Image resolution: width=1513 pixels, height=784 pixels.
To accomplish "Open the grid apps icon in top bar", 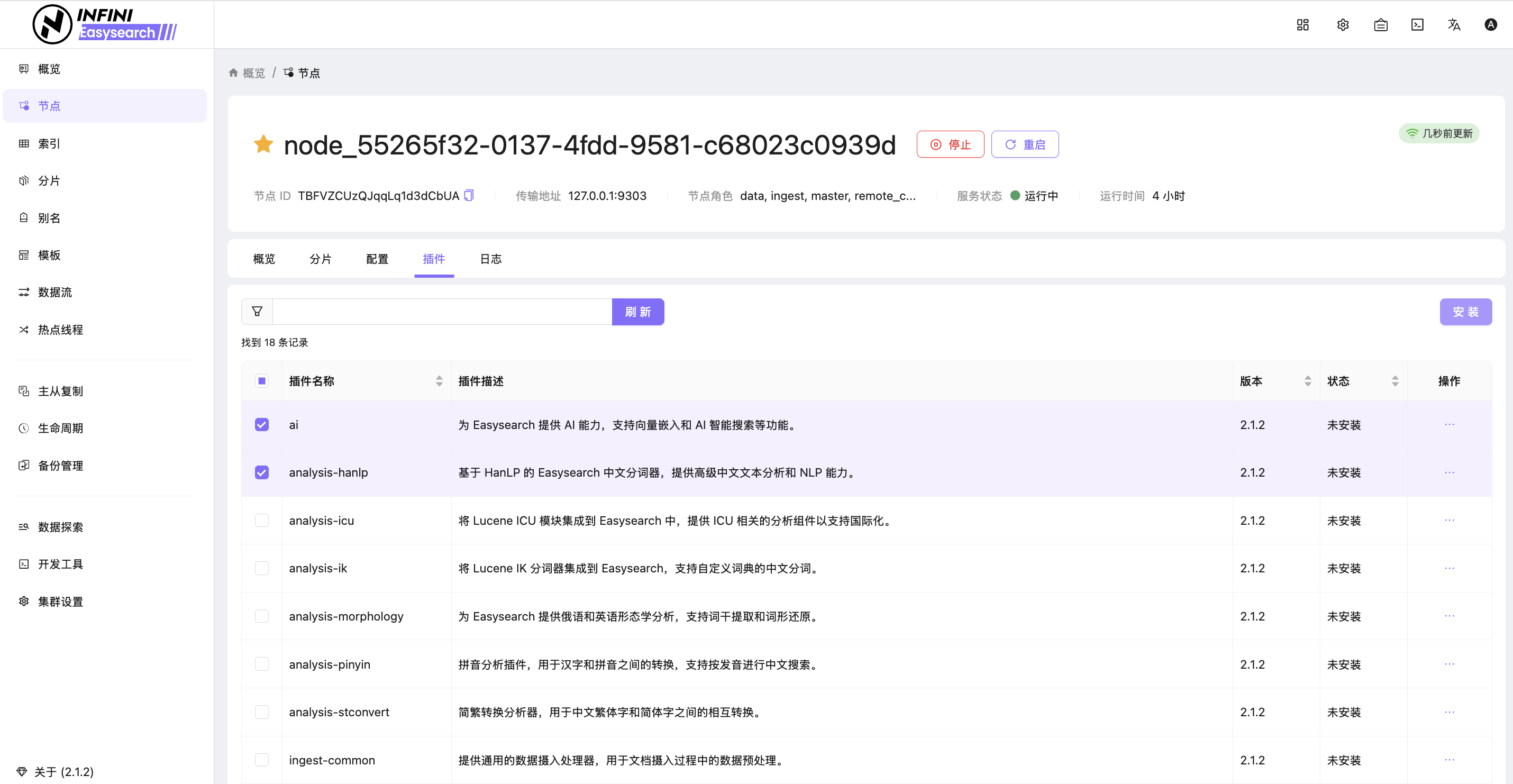I will click(1303, 25).
